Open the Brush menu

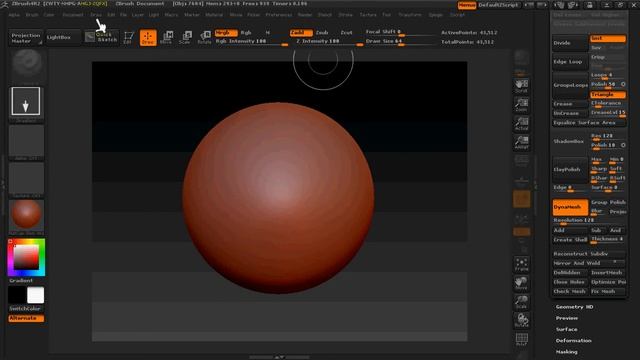[x=32, y=15]
